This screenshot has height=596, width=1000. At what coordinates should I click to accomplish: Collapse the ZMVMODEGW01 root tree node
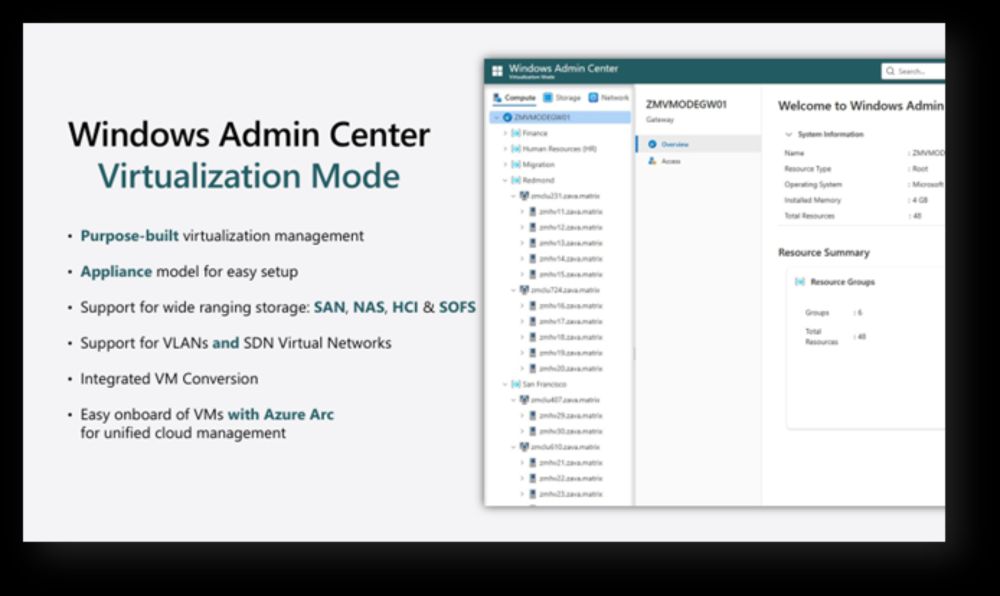click(496, 117)
